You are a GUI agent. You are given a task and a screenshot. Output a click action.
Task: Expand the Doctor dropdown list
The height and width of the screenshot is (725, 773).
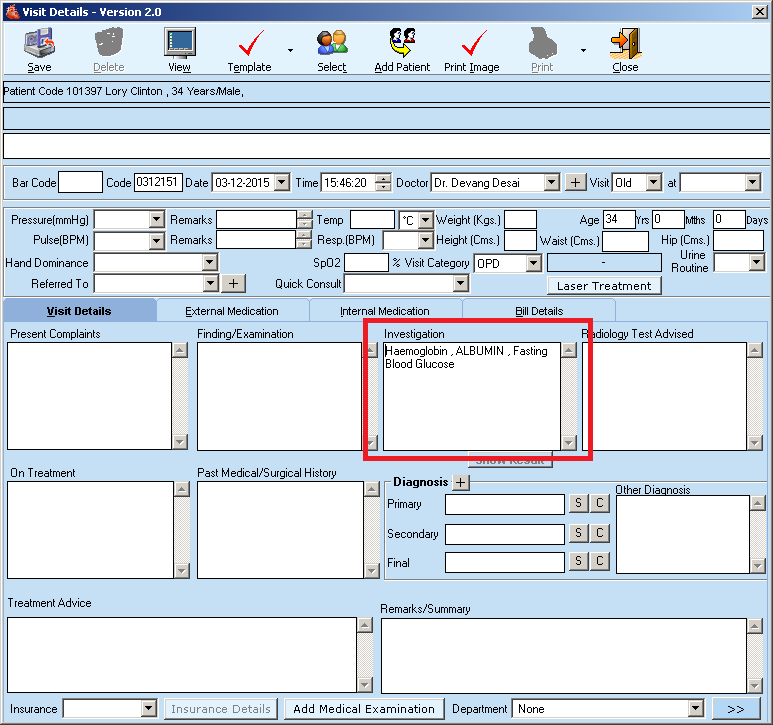(x=551, y=183)
